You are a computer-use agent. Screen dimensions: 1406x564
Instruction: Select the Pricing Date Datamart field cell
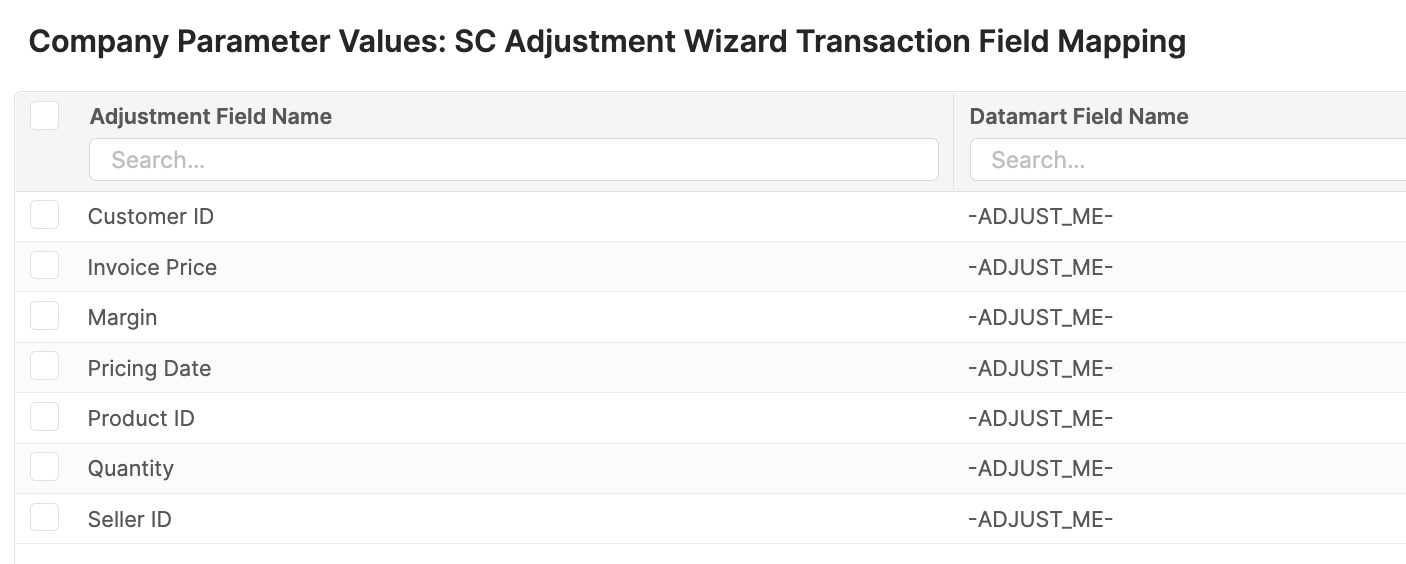tap(1041, 368)
